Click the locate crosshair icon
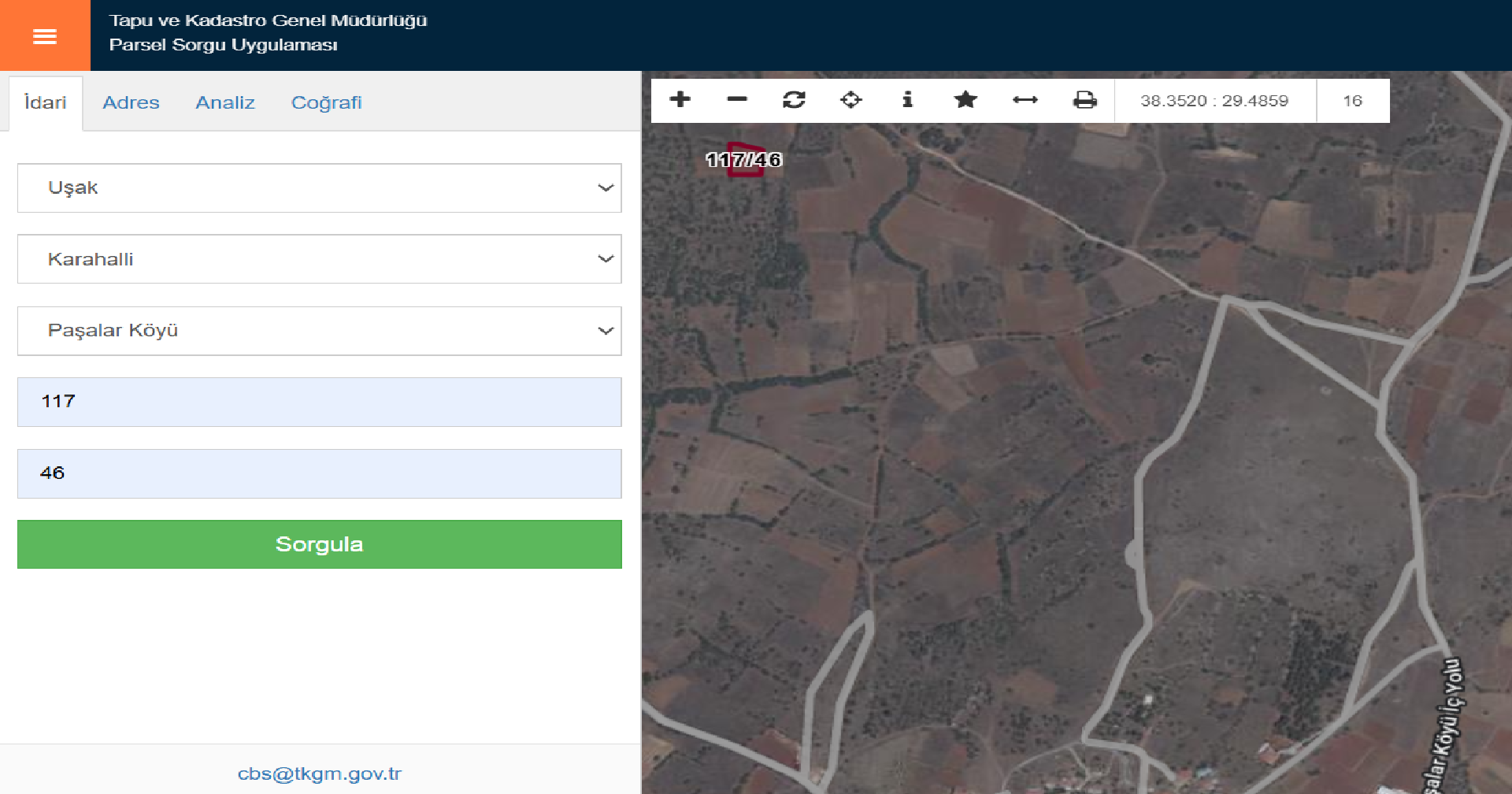The image size is (1512, 794). 851,99
